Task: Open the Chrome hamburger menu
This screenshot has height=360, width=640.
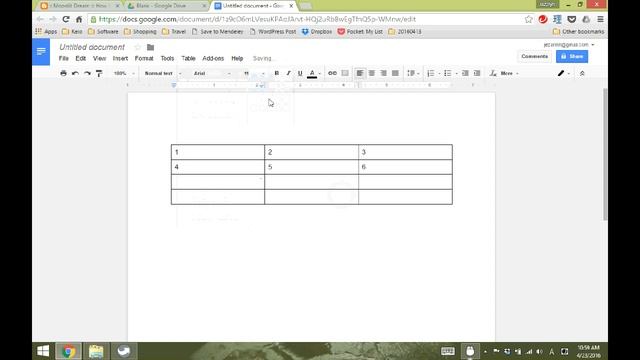Action: [x=600, y=19]
